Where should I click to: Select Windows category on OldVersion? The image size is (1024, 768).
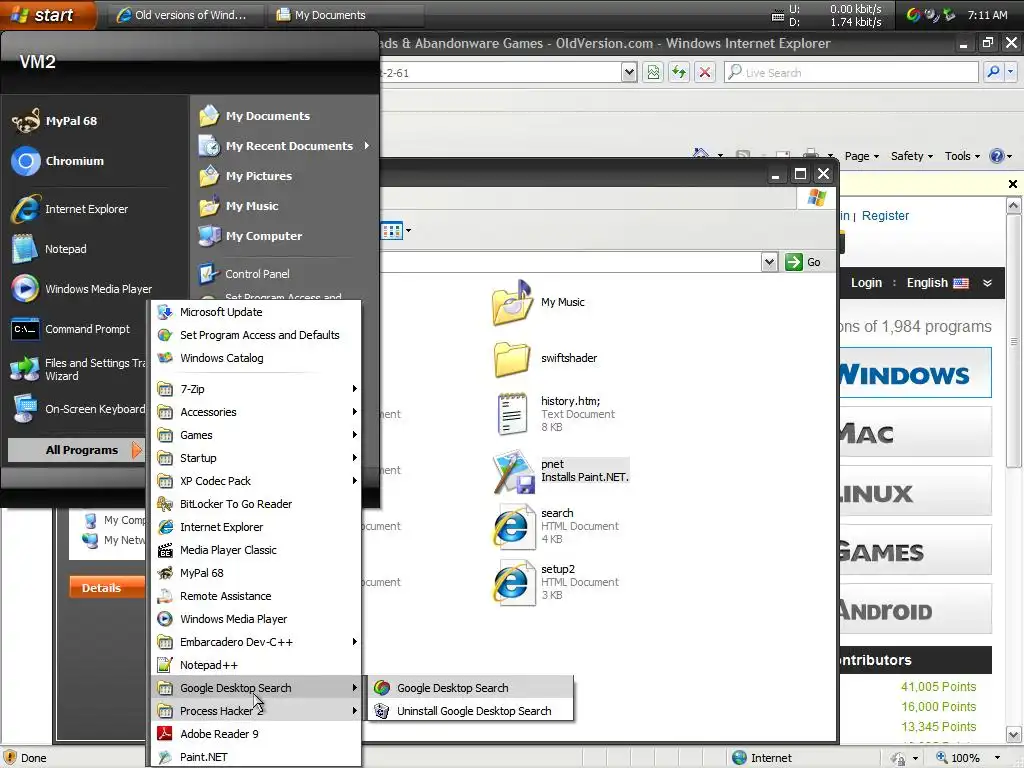914,373
